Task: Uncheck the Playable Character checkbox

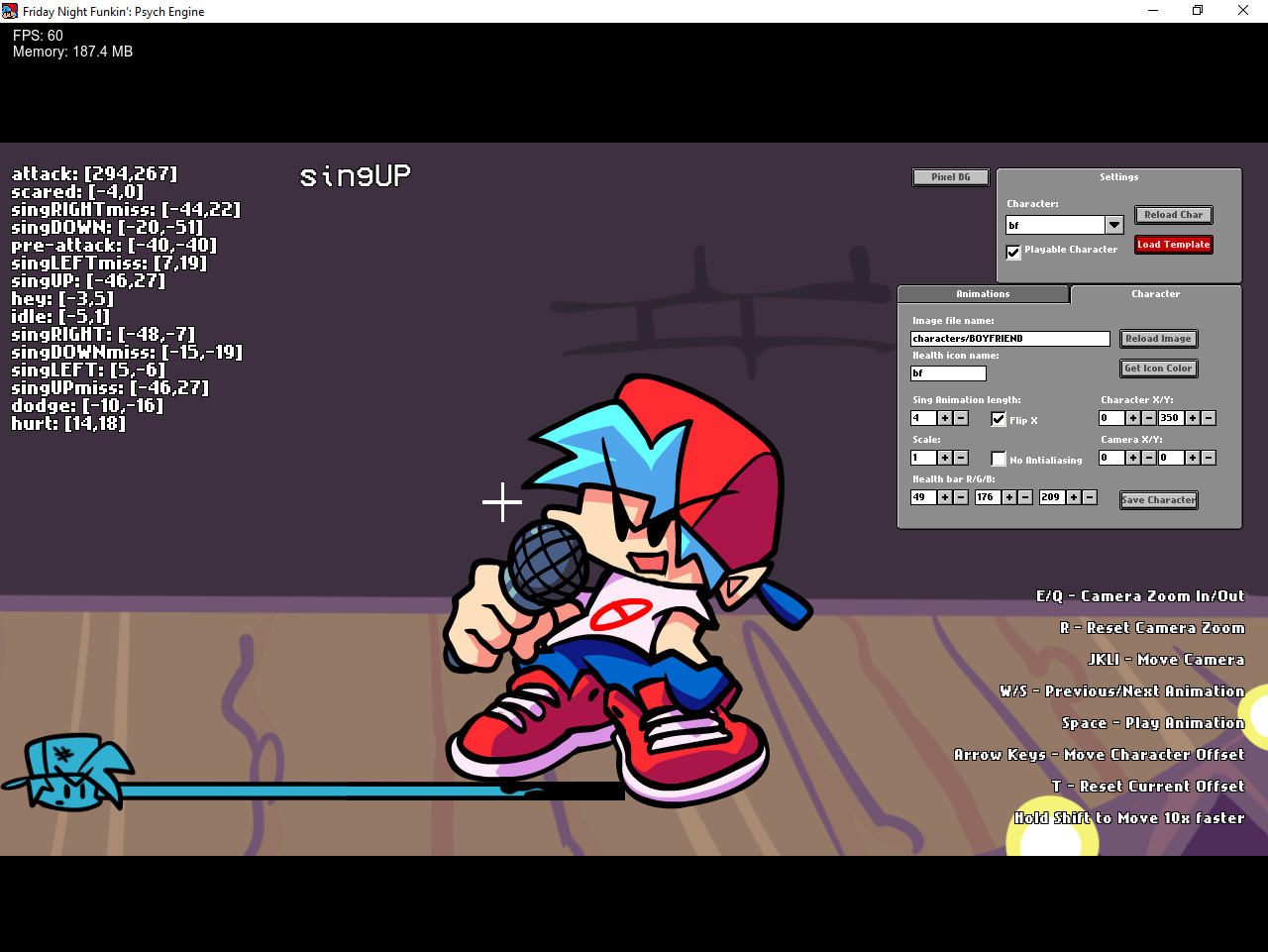Action: 1012,252
